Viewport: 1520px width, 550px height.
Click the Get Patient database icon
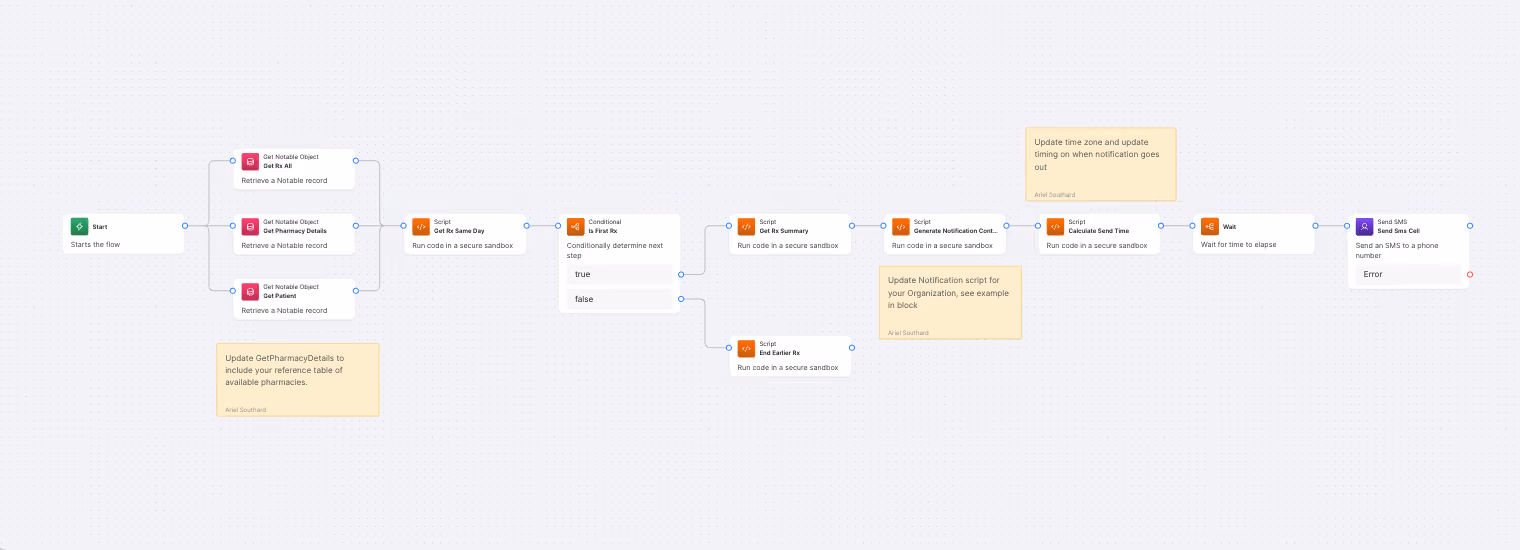coord(250,292)
